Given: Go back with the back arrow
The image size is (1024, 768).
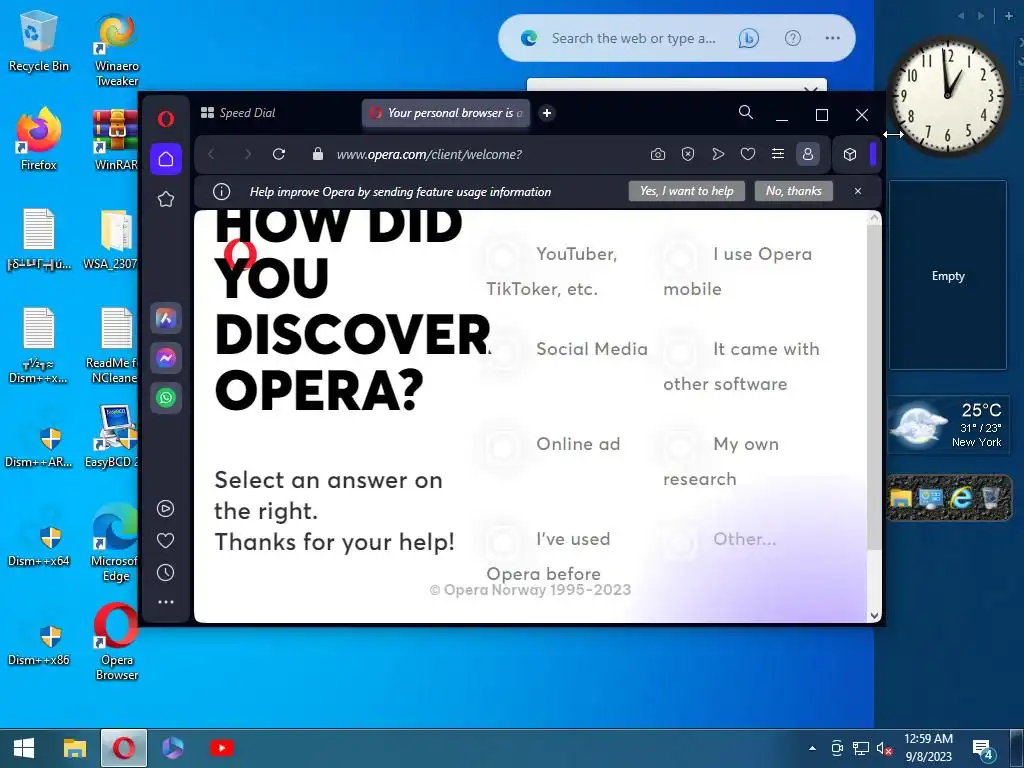Looking at the screenshot, I should click(211, 154).
